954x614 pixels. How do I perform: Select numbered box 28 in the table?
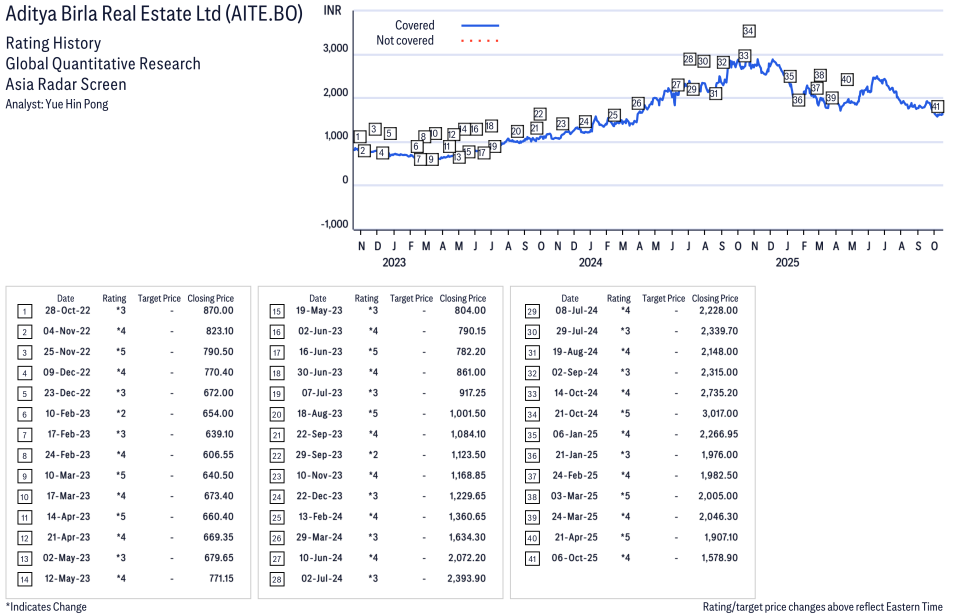click(x=277, y=579)
